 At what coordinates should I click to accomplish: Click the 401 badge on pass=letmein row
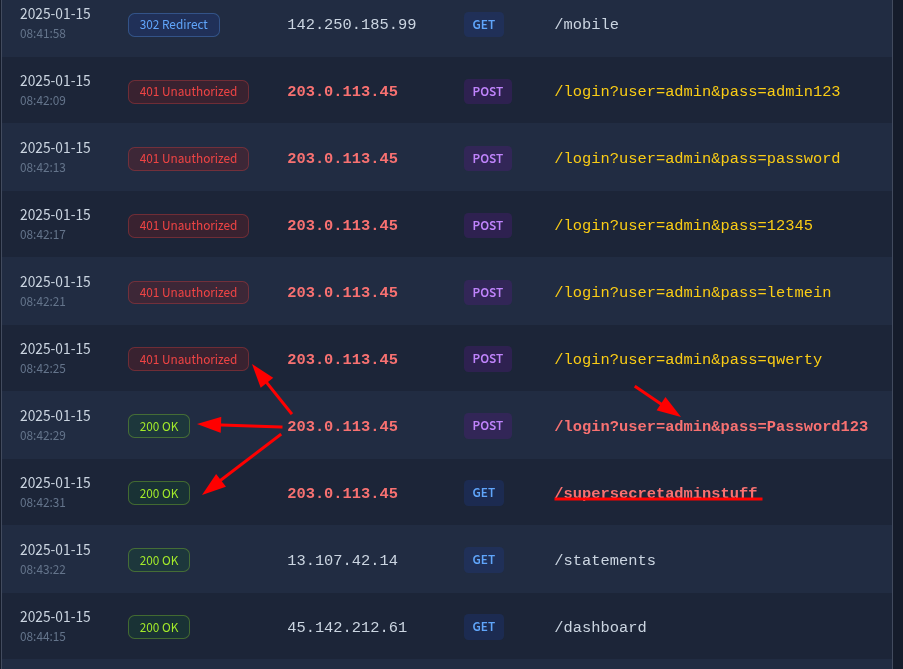pyautogui.click(x=188, y=292)
